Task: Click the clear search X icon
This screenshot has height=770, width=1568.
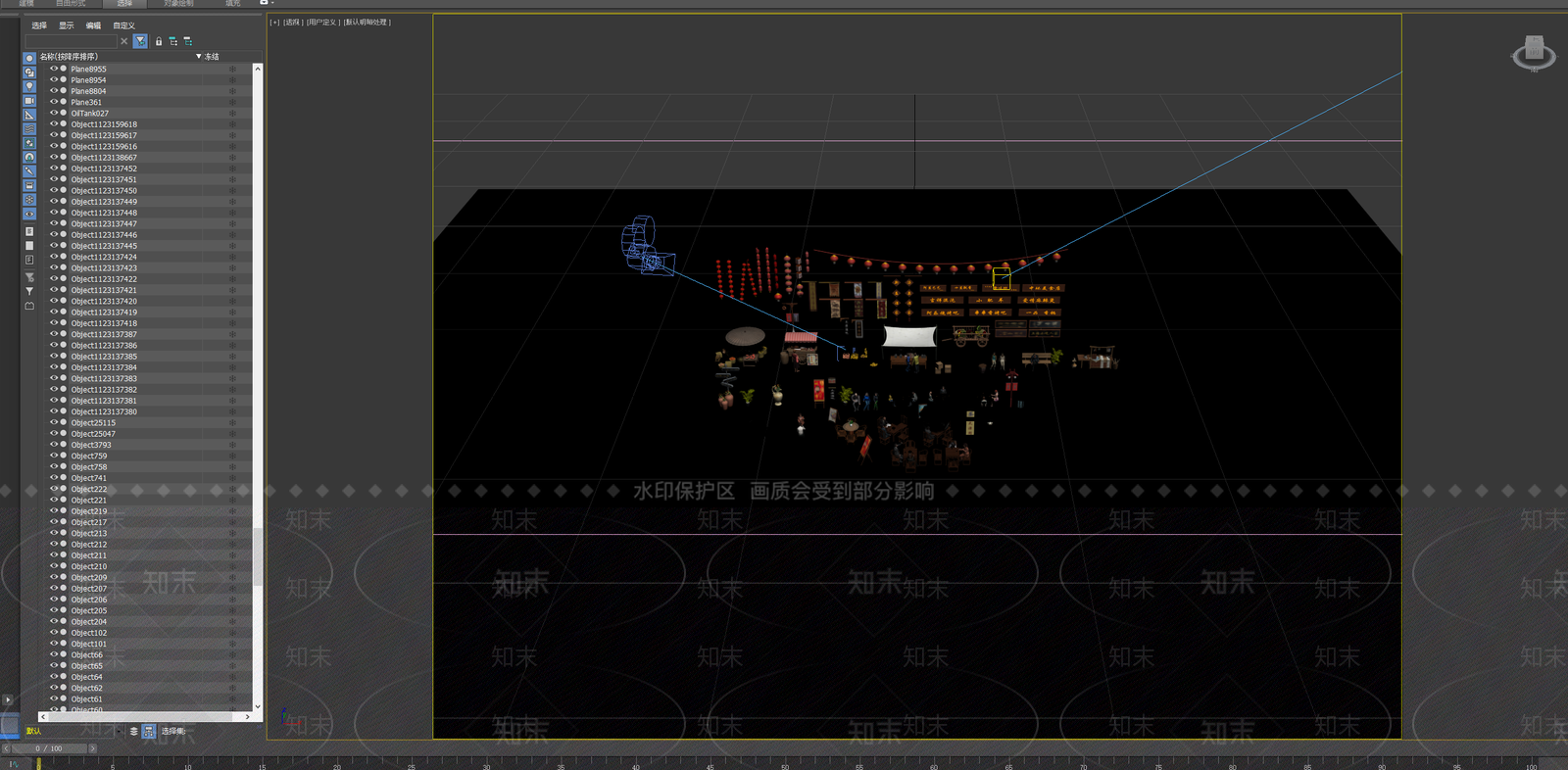Action: click(123, 41)
